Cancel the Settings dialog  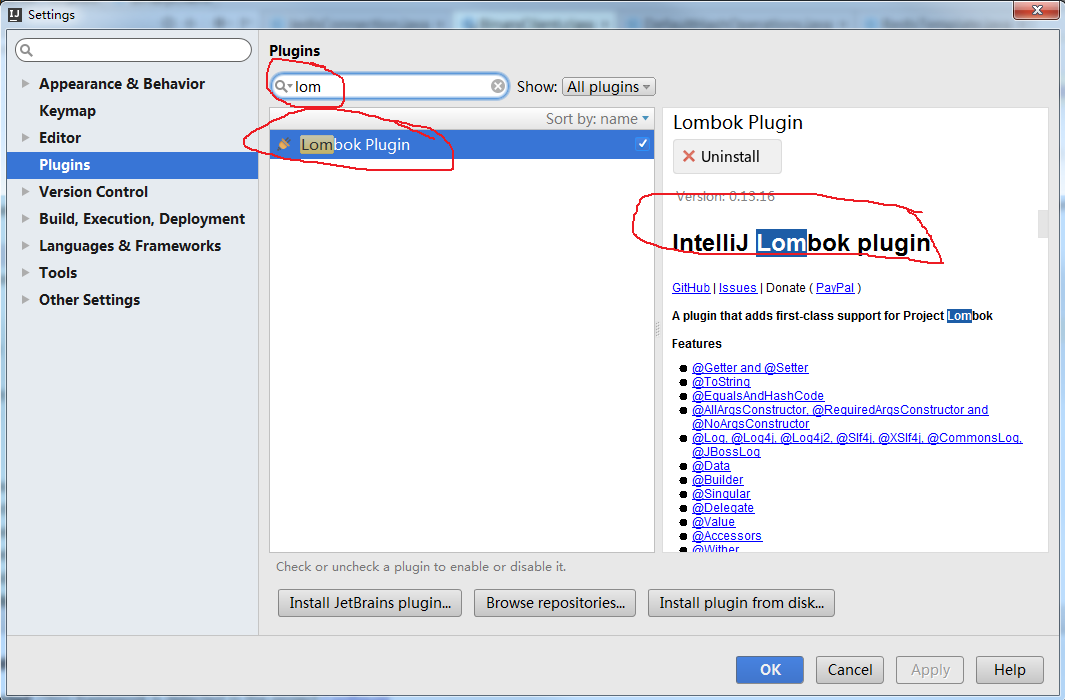(850, 670)
